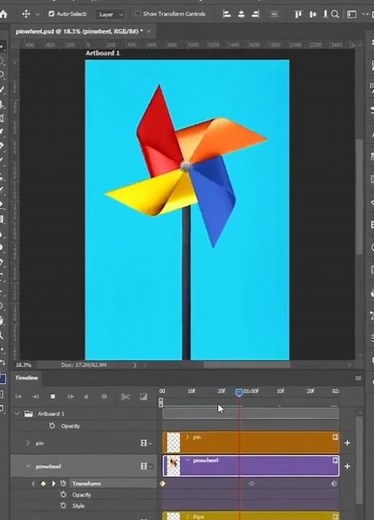Split clip at playhead with scissors

click(125, 397)
